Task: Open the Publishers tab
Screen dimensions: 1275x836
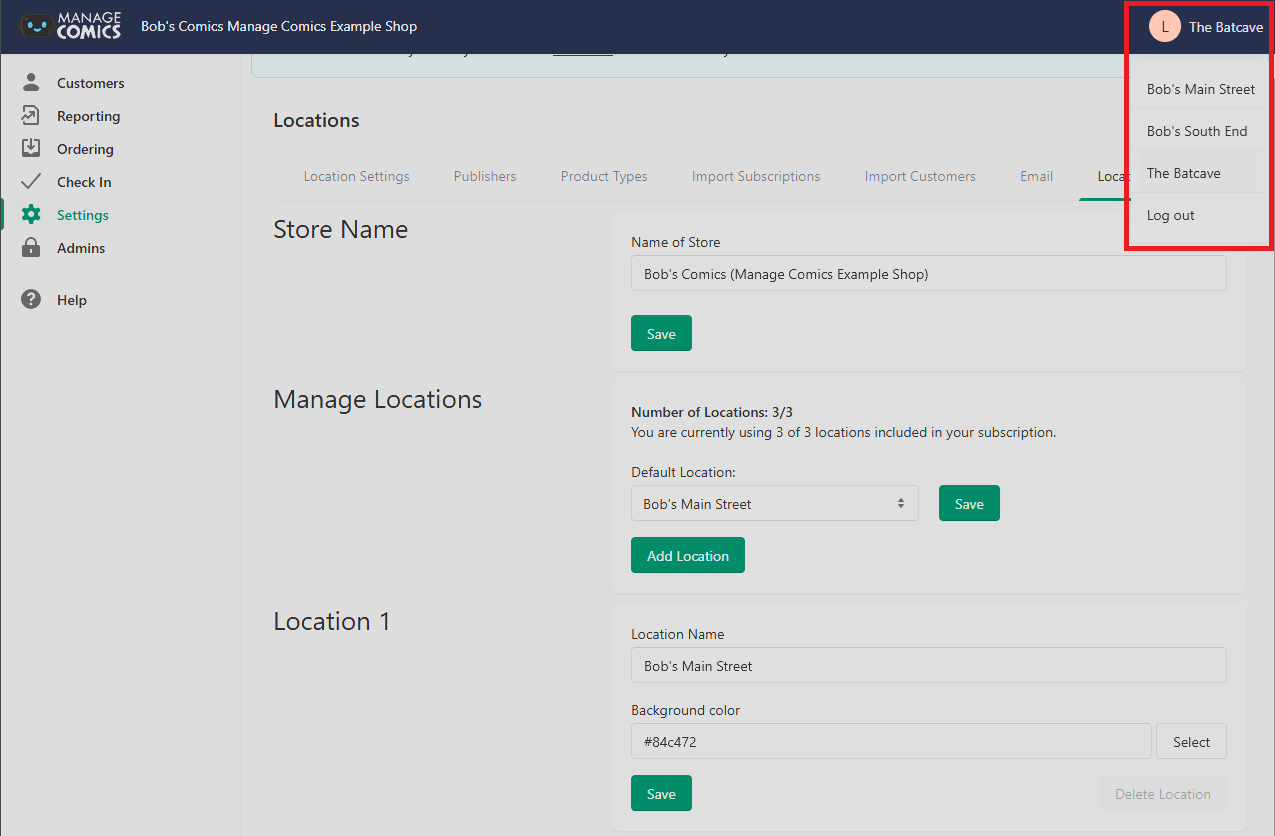Action: tap(485, 176)
